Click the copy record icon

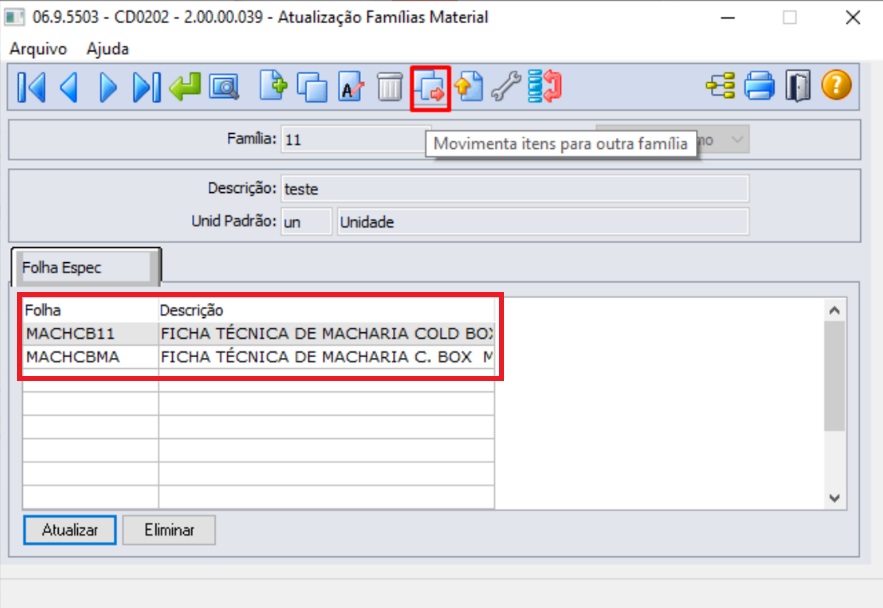(312, 87)
